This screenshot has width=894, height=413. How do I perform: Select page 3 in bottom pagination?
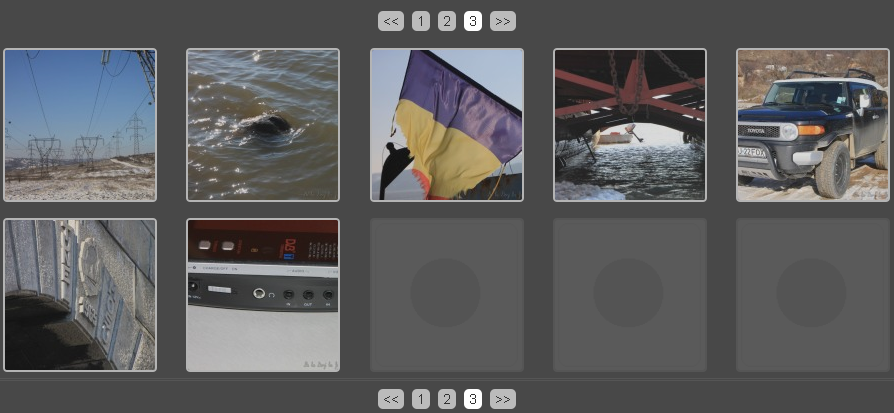(x=473, y=399)
